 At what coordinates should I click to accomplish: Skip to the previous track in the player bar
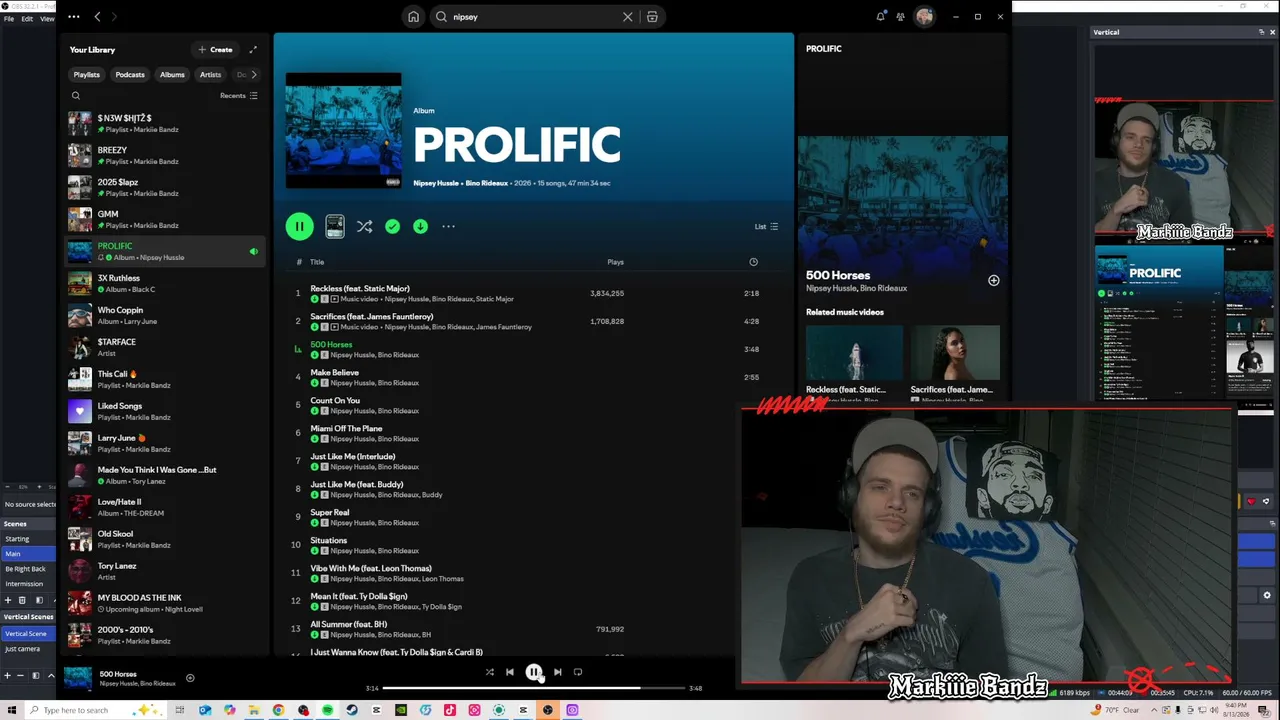(510, 672)
